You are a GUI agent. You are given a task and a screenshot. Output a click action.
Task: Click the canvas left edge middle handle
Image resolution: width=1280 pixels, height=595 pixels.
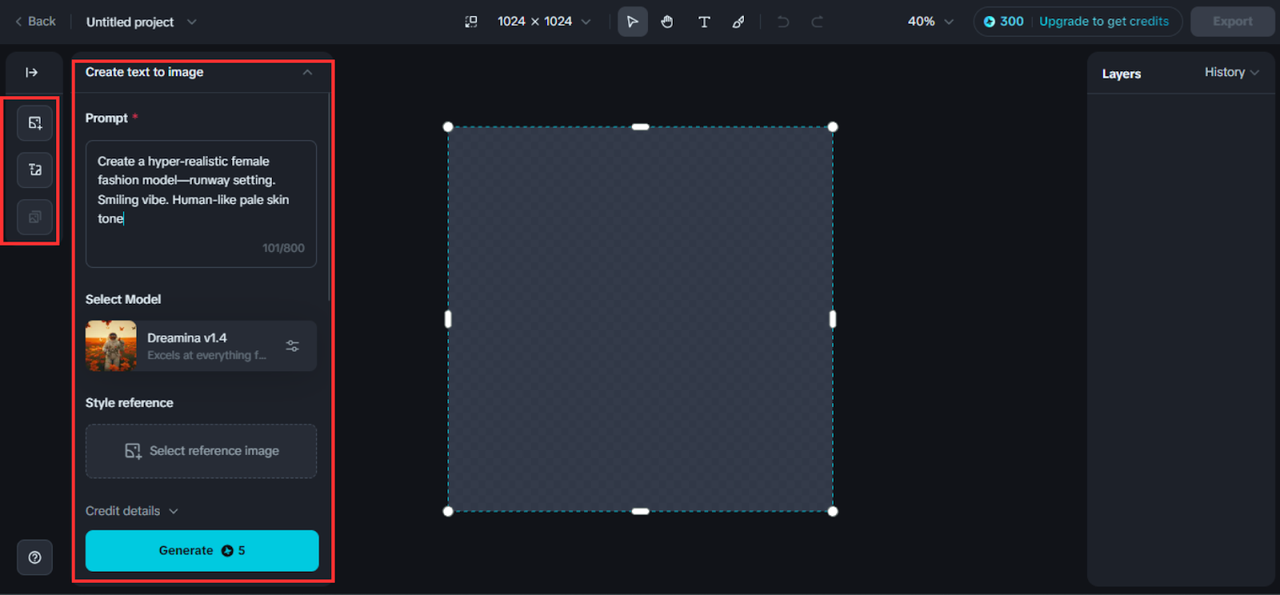click(448, 319)
